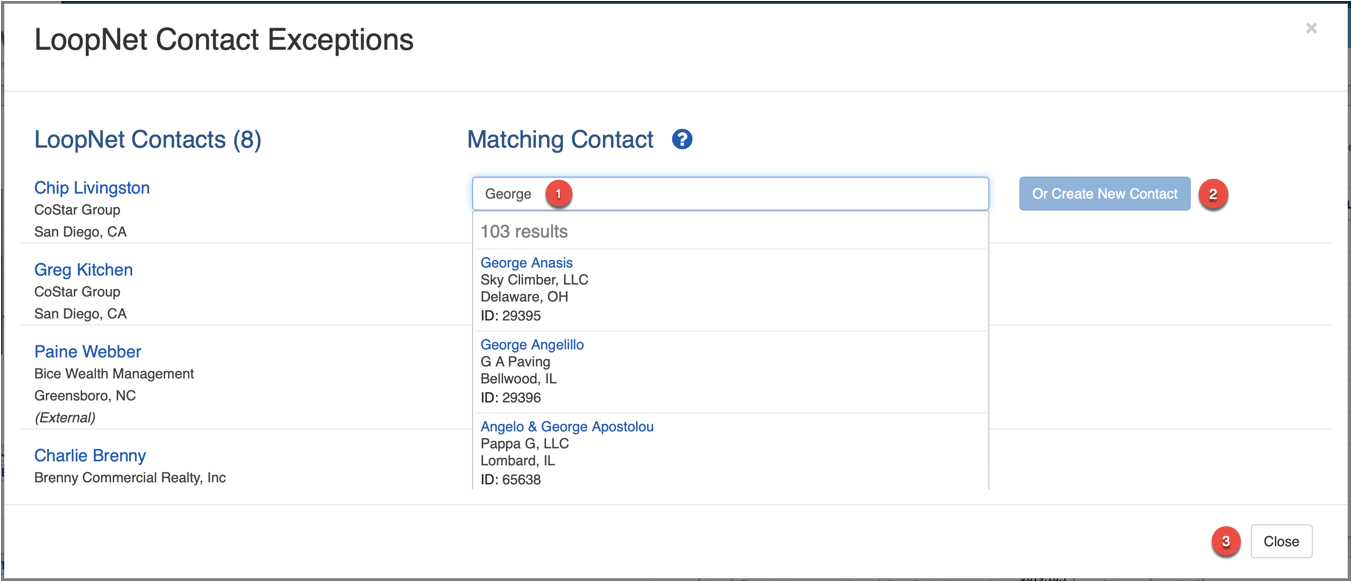This screenshot has height=582, width=1352.
Task: Click the LoopNet Contact Exceptions title
Action: pos(224,40)
